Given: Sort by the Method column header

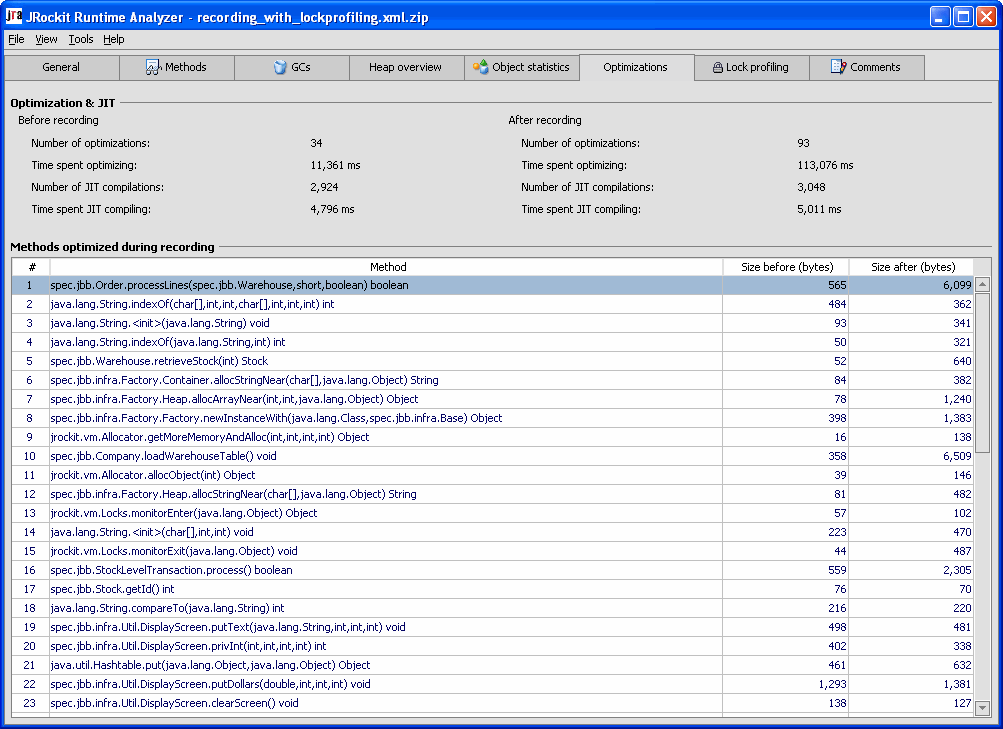Looking at the screenshot, I should tap(387, 267).
